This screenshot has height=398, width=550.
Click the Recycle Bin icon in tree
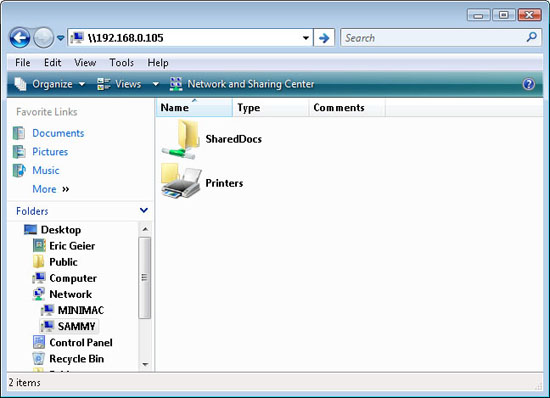(39, 359)
